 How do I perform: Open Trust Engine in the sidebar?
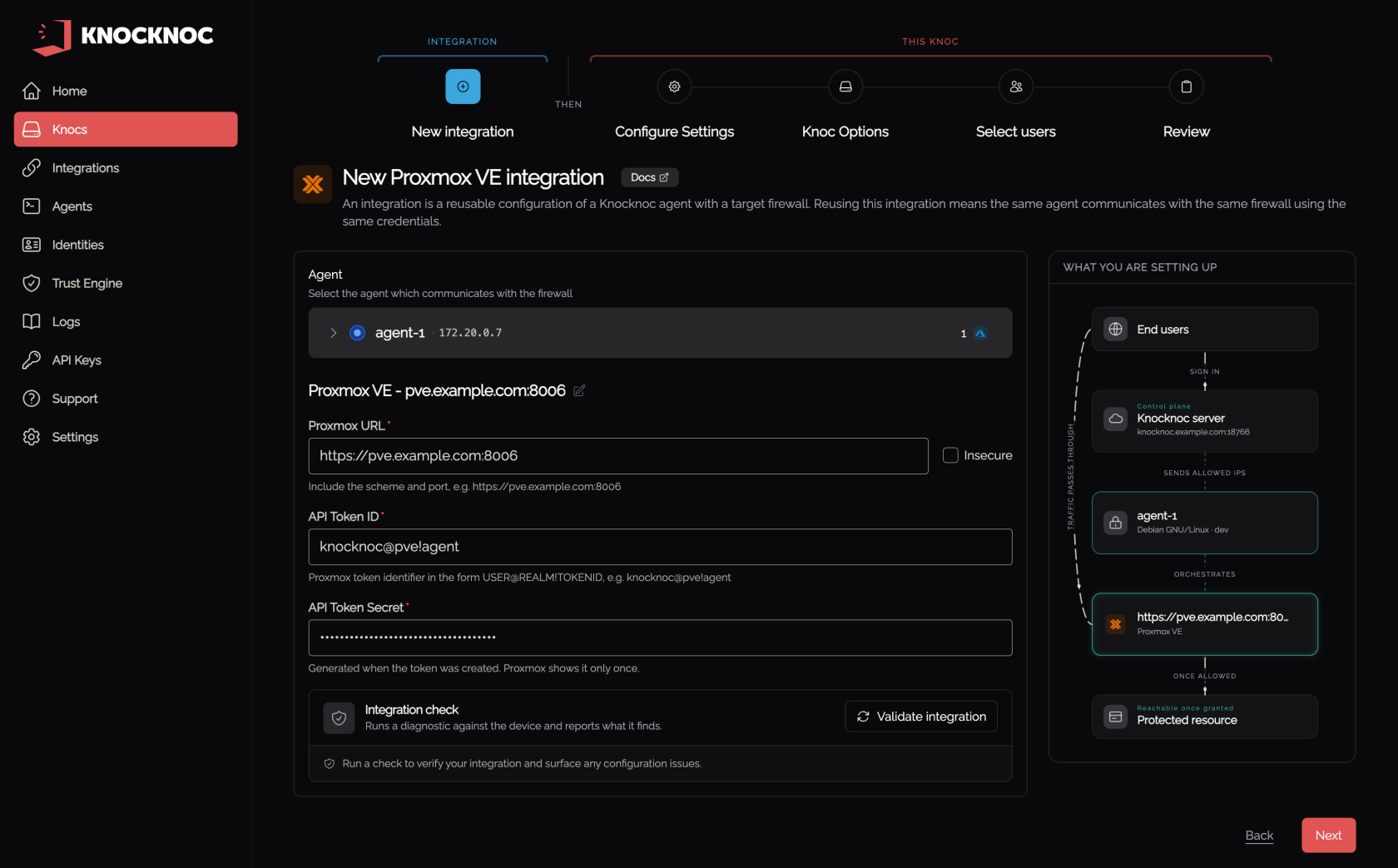[126, 283]
